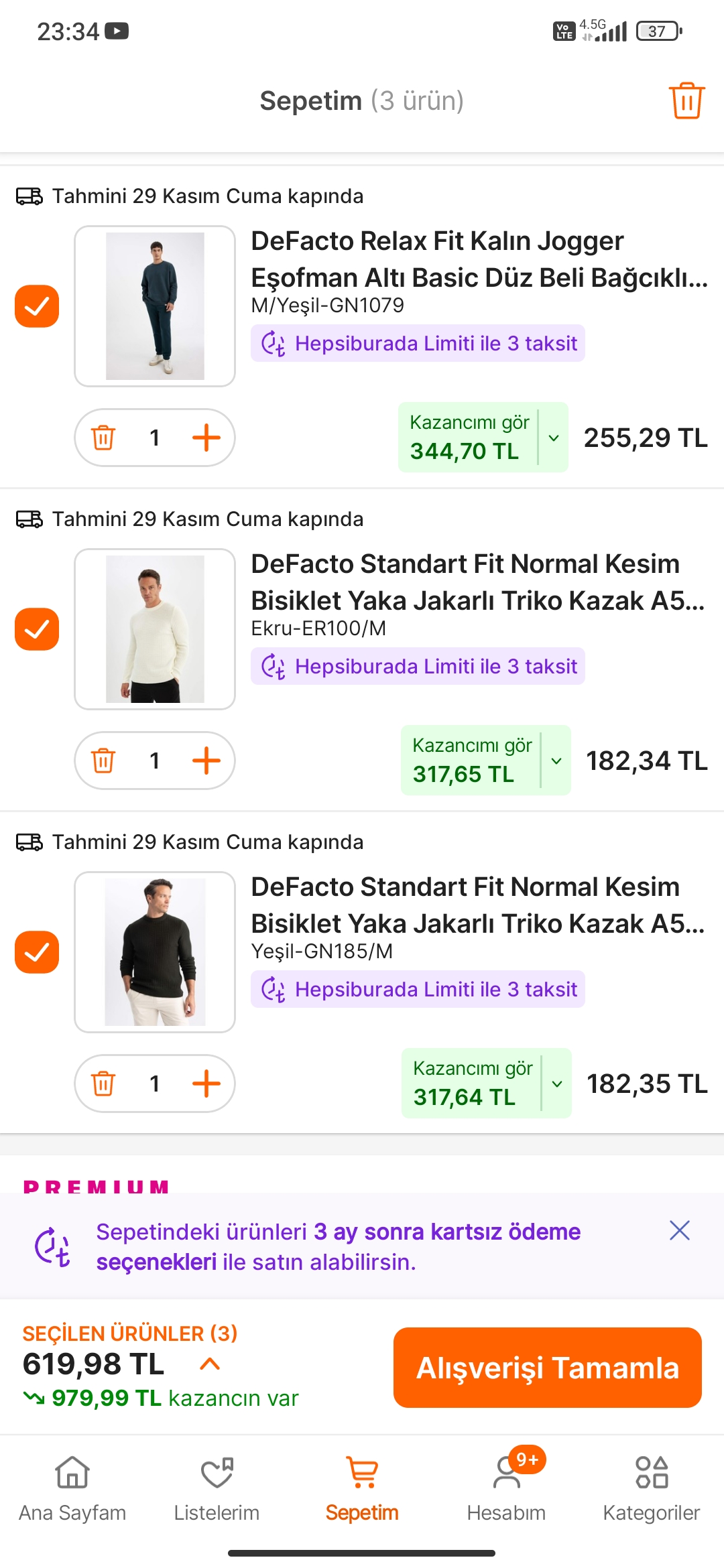Image resolution: width=724 pixels, height=1568 pixels.
Task: Expand the 344,70 TL Kazancımı gör dropdown
Action: click(554, 438)
